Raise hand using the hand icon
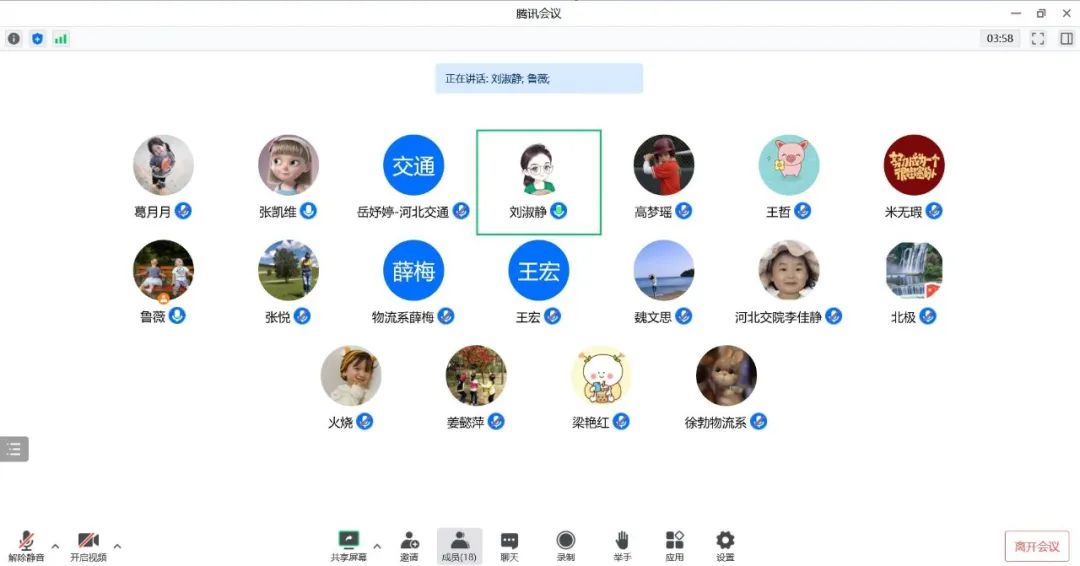 [622, 546]
